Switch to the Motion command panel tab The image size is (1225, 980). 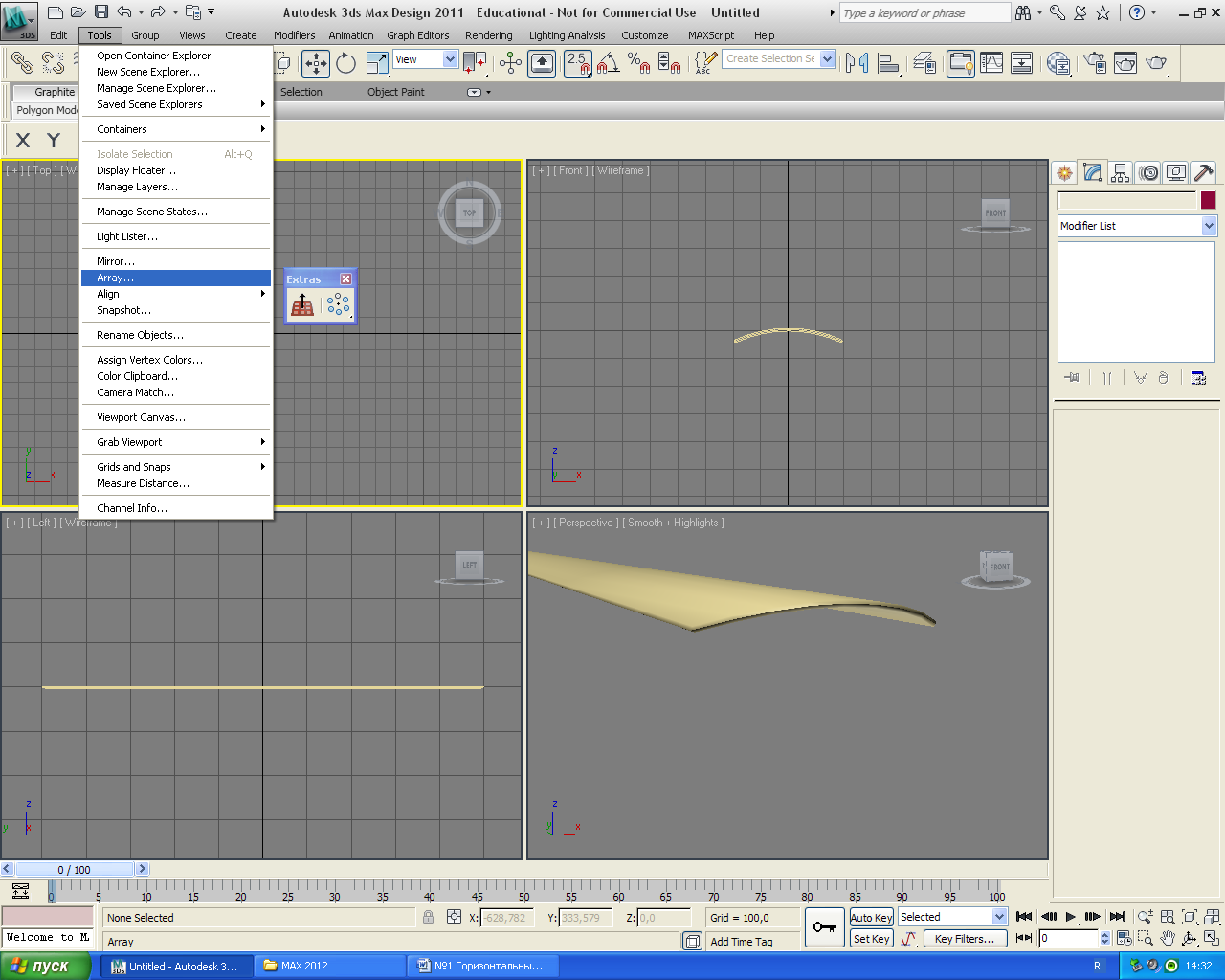(1148, 173)
